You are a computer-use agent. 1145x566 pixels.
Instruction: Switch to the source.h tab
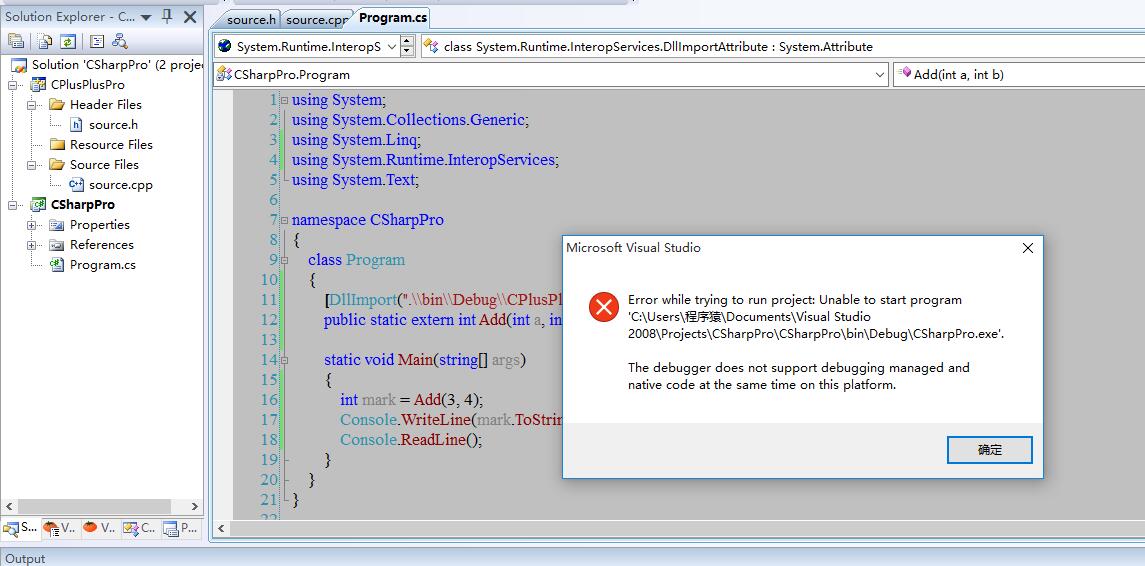pyautogui.click(x=250, y=20)
